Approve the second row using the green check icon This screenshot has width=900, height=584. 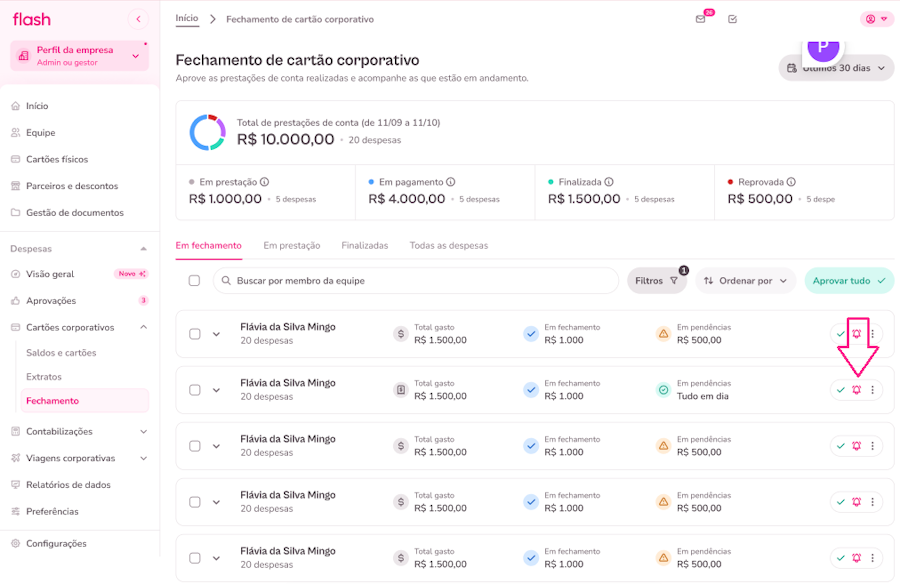coord(840,389)
